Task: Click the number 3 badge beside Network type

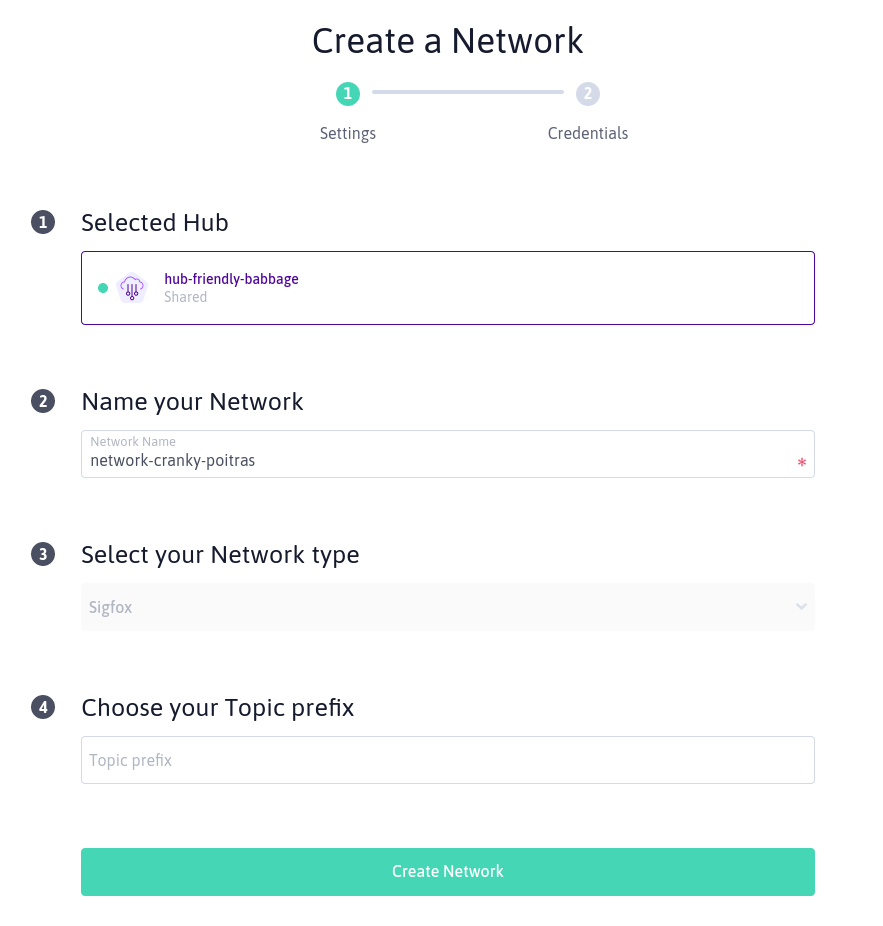Action: coord(43,554)
